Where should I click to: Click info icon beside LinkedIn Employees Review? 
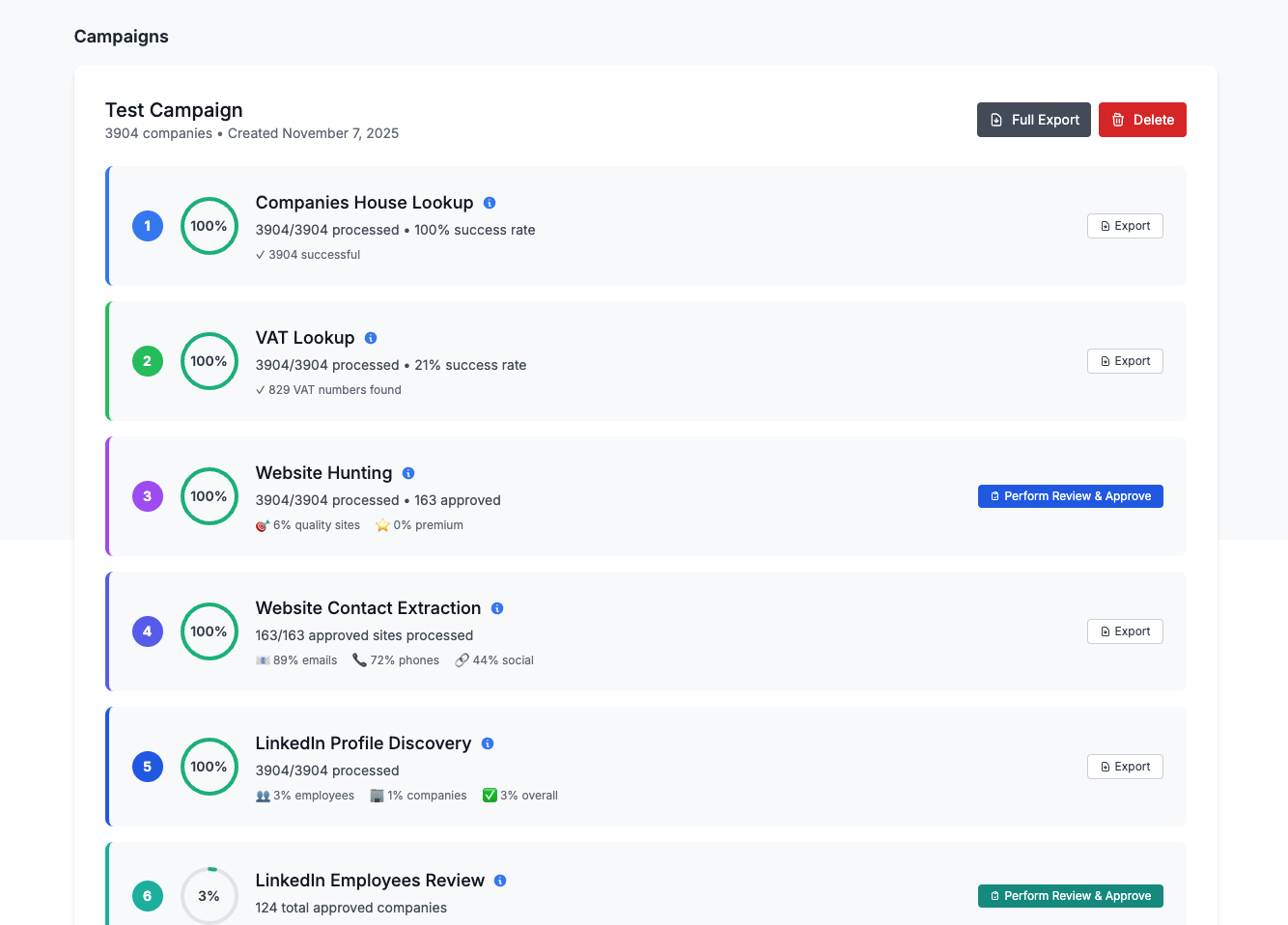pyautogui.click(x=500, y=881)
